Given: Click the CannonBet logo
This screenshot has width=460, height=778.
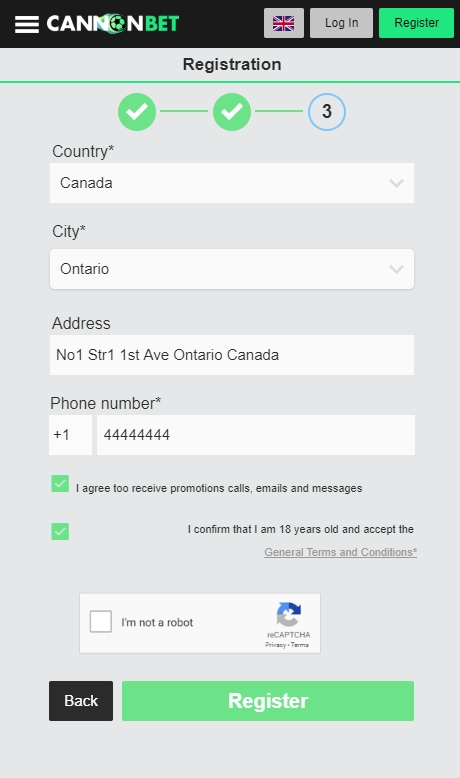Looking at the screenshot, I should [x=113, y=23].
